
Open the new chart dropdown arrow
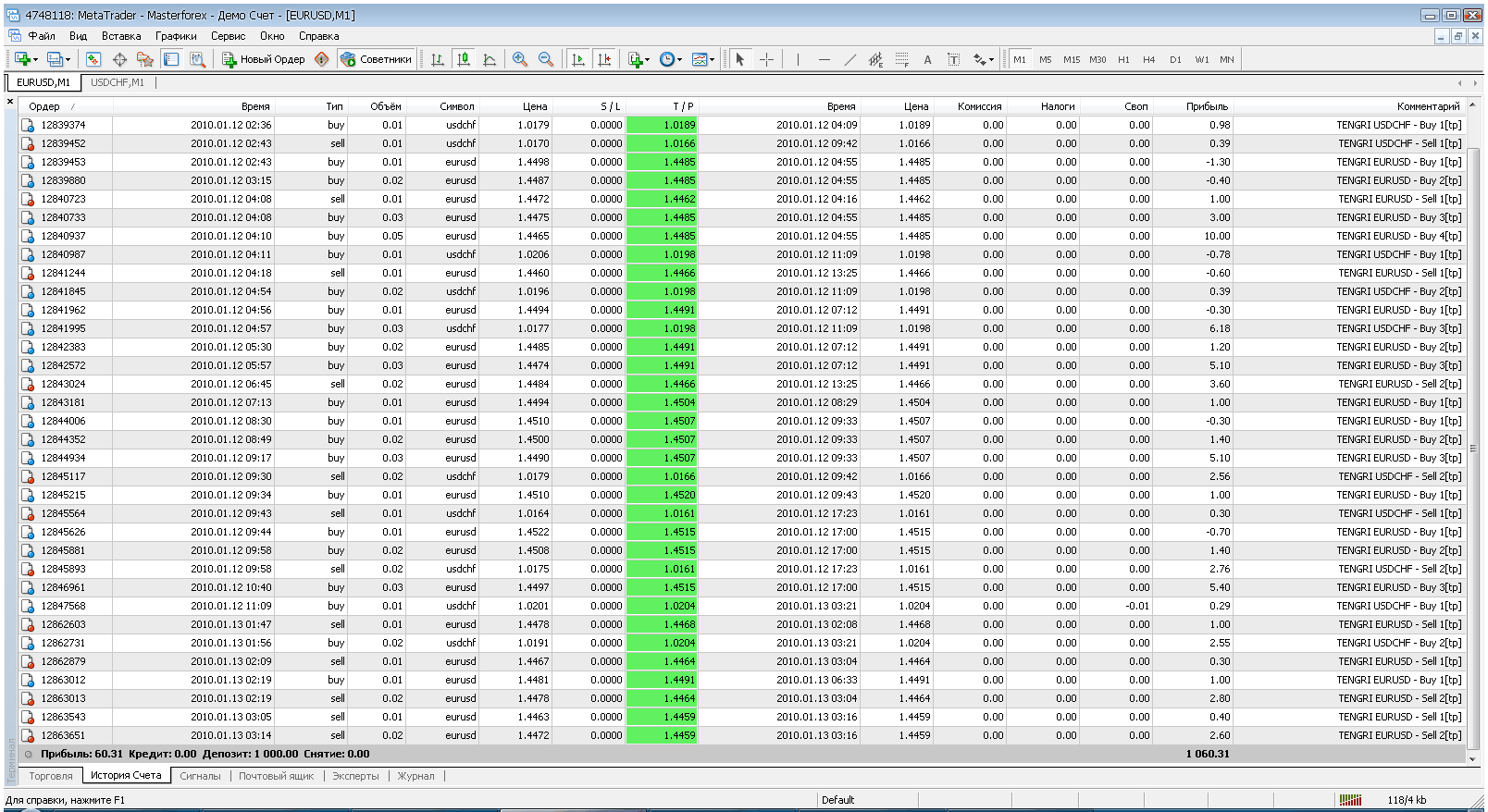coord(35,60)
